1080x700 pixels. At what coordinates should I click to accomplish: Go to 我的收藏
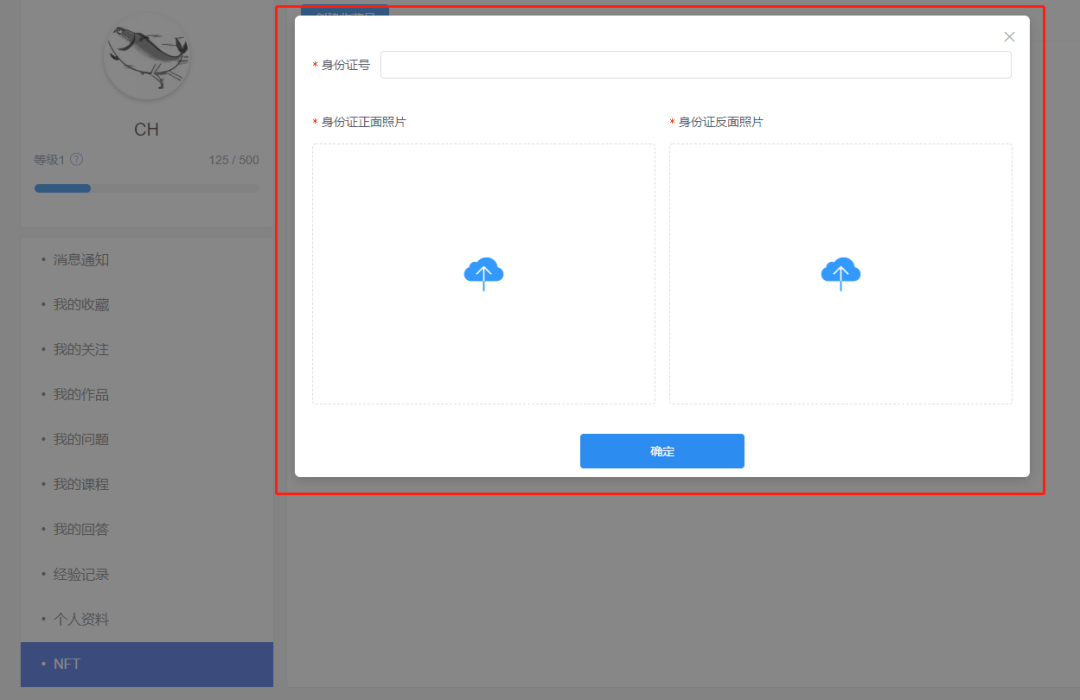[x=81, y=305]
